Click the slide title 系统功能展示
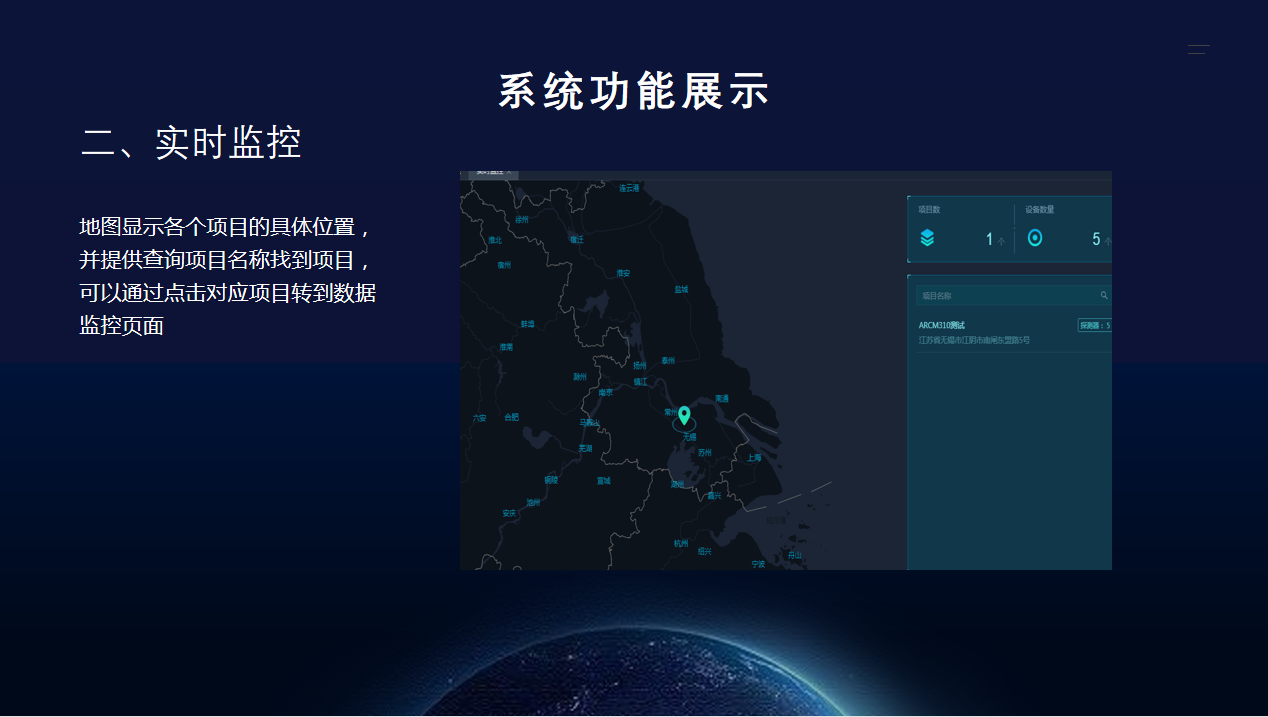The width and height of the screenshot is (1268, 717). [634, 91]
